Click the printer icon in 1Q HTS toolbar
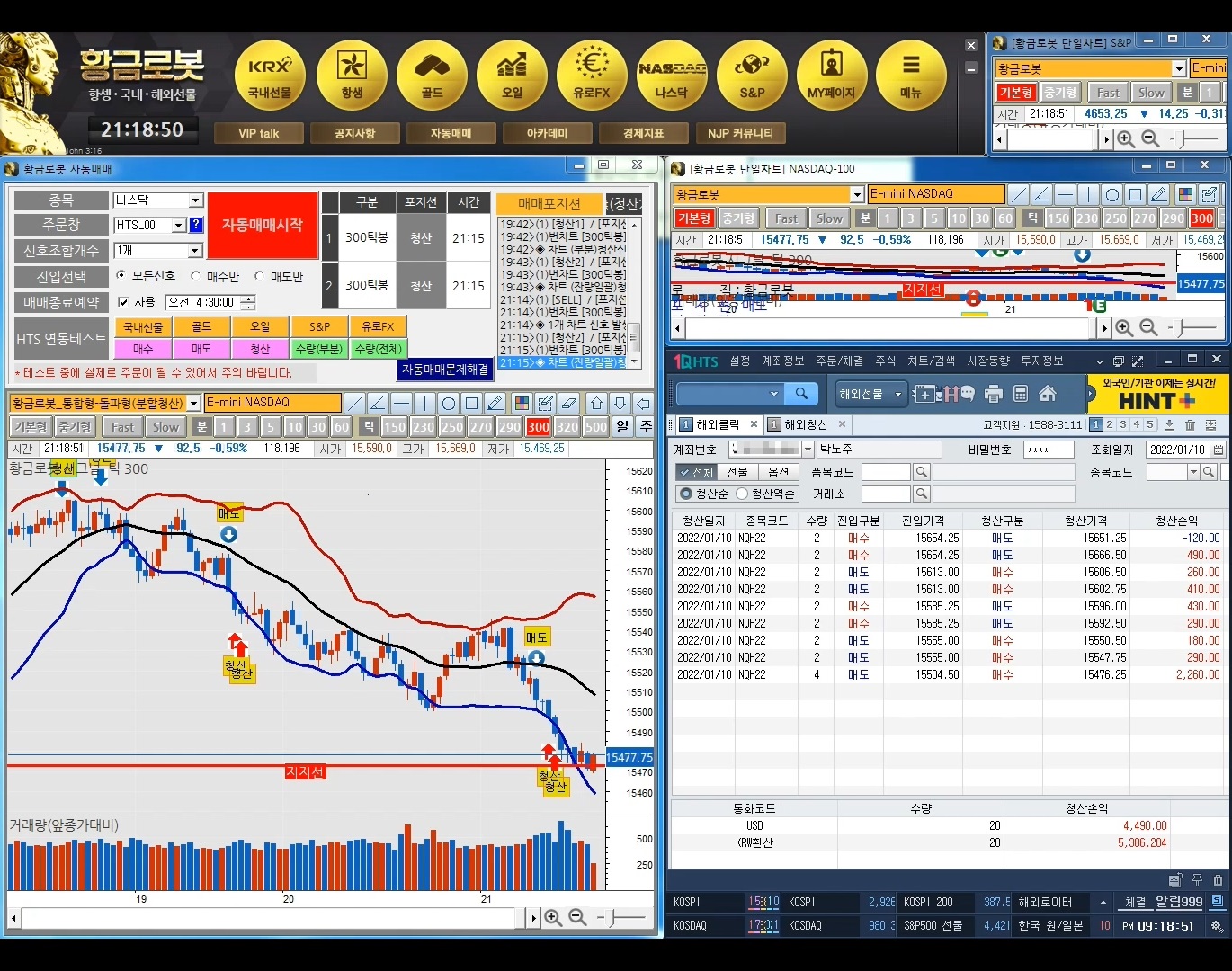 (994, 393)
